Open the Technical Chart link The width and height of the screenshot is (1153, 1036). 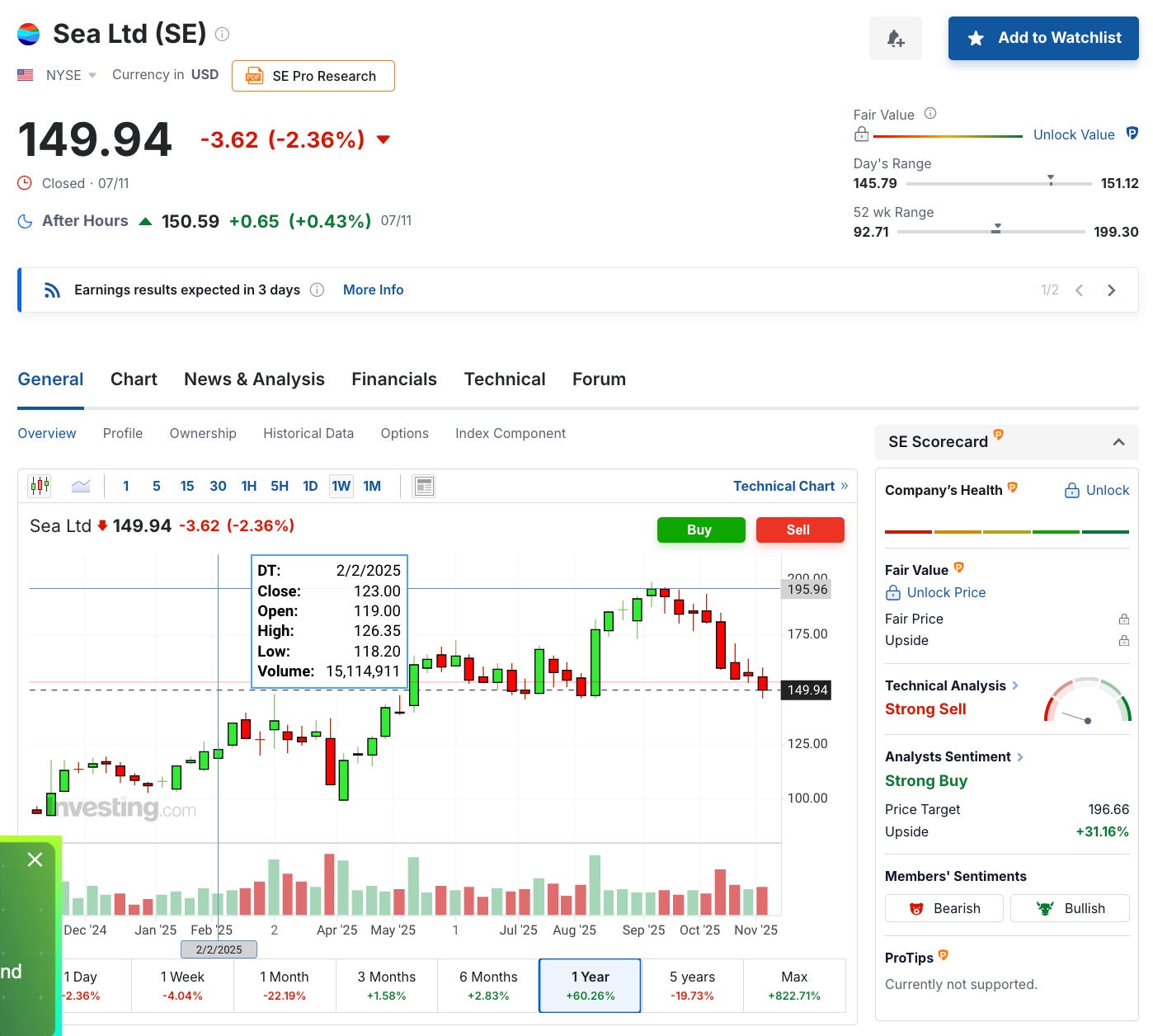pyautogui.click(x=790, y=486)
